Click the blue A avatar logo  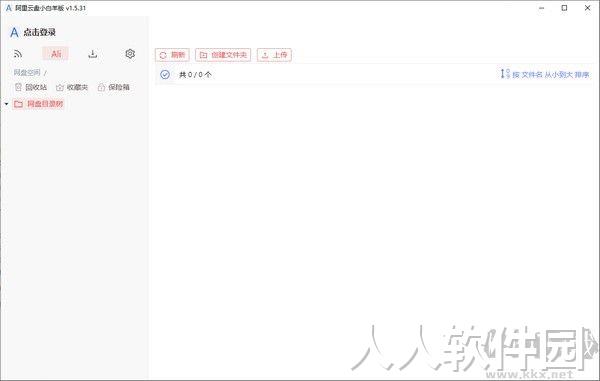pyautogui.click(x=14, y=33)
